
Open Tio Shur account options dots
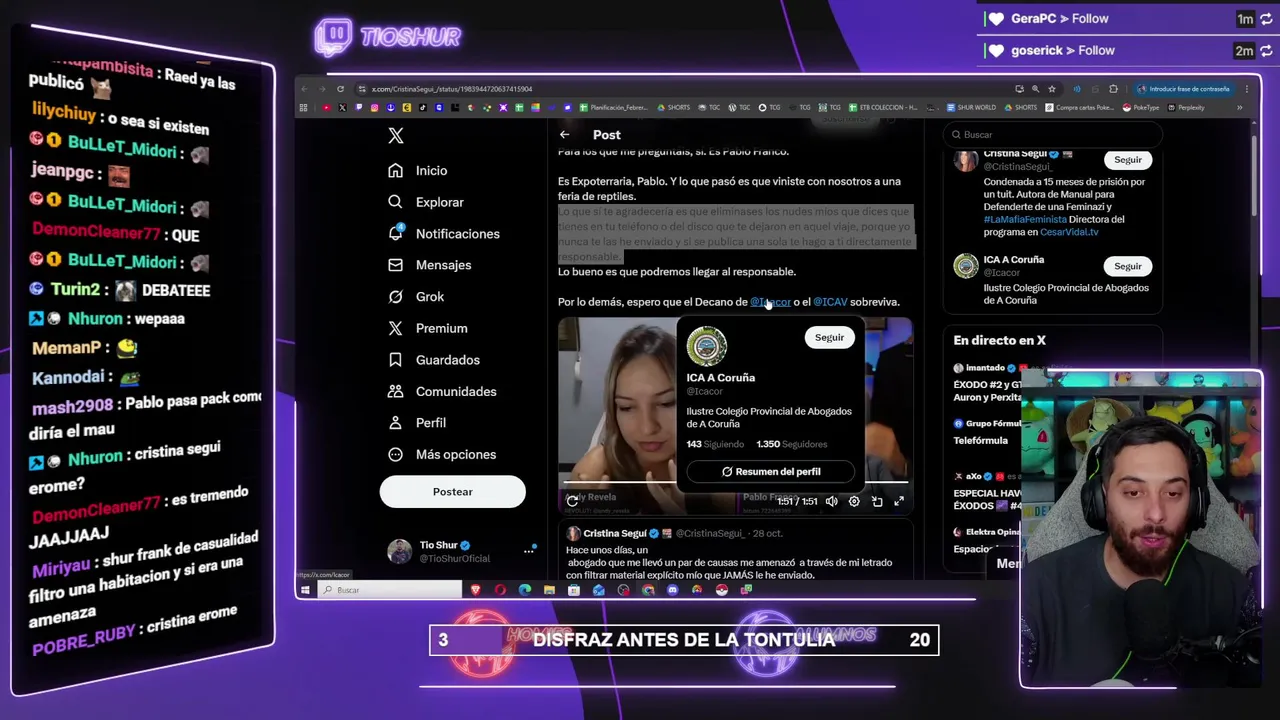coord(529,550)
